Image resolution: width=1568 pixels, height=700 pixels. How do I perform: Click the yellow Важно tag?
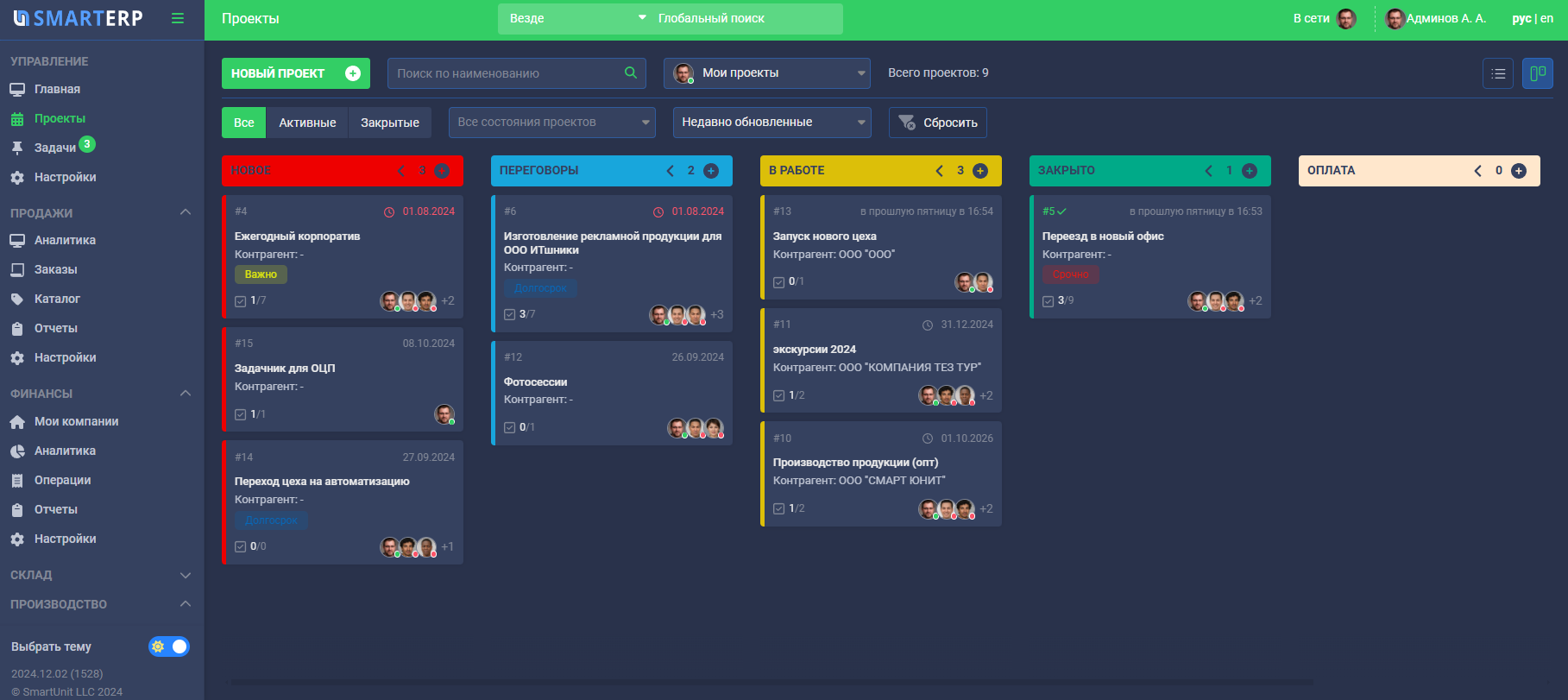261,274
